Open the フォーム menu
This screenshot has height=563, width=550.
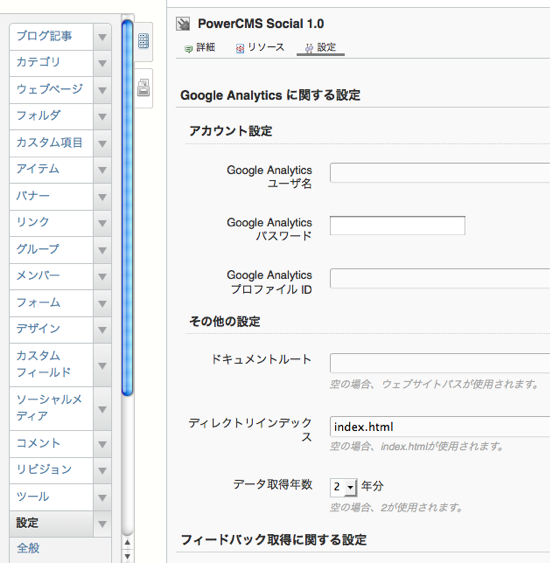[52, 303]
